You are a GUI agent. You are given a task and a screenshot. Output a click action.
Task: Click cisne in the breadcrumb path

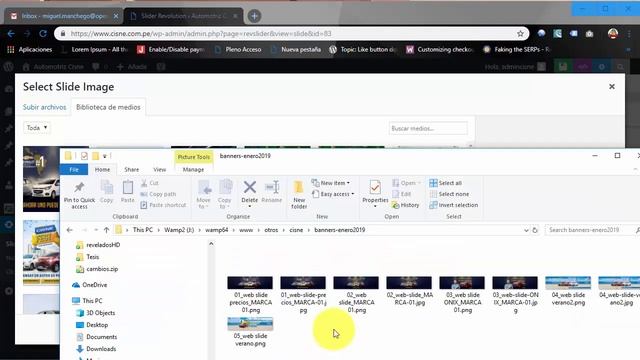click(296, 230)
